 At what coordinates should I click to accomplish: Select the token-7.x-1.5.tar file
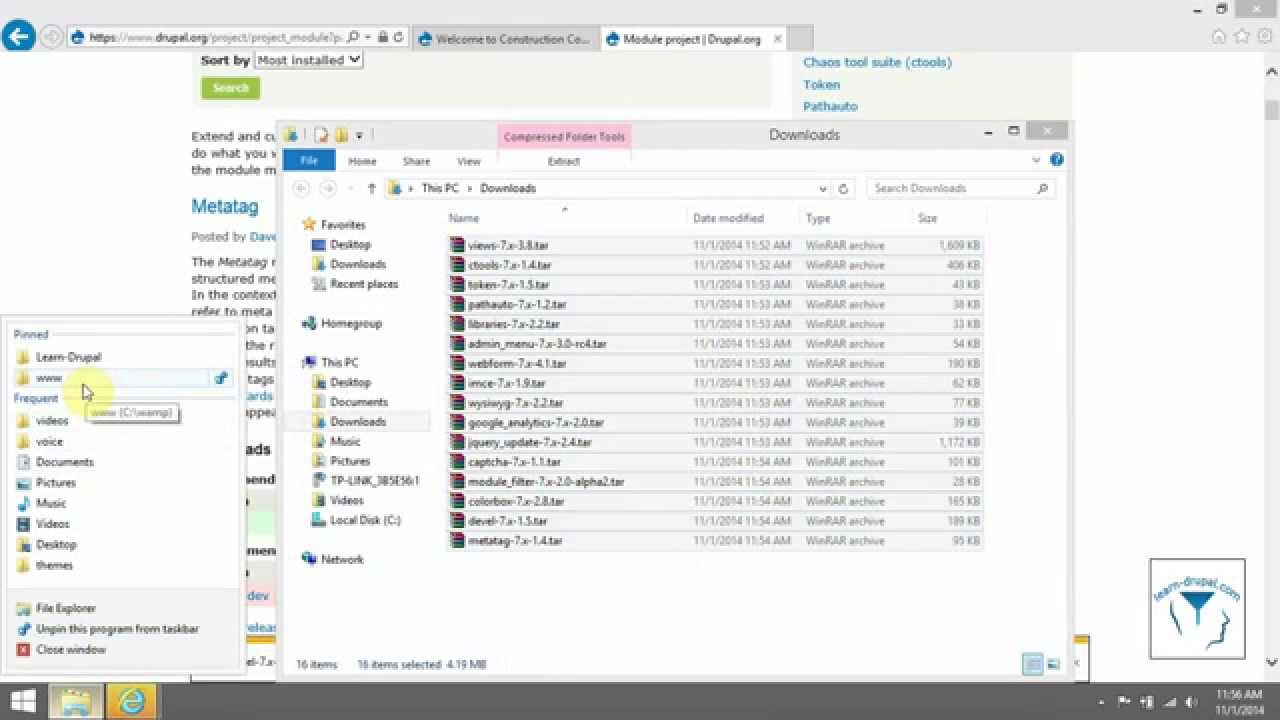(715, 285)
